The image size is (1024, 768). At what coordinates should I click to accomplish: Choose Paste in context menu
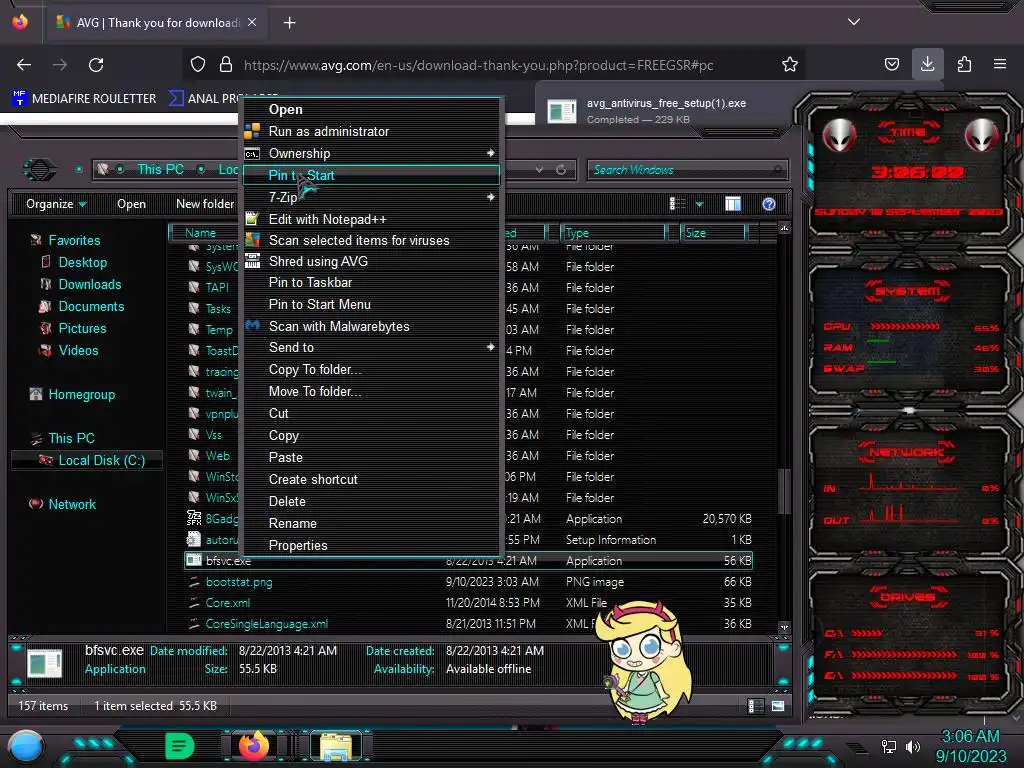coord(371,458)
